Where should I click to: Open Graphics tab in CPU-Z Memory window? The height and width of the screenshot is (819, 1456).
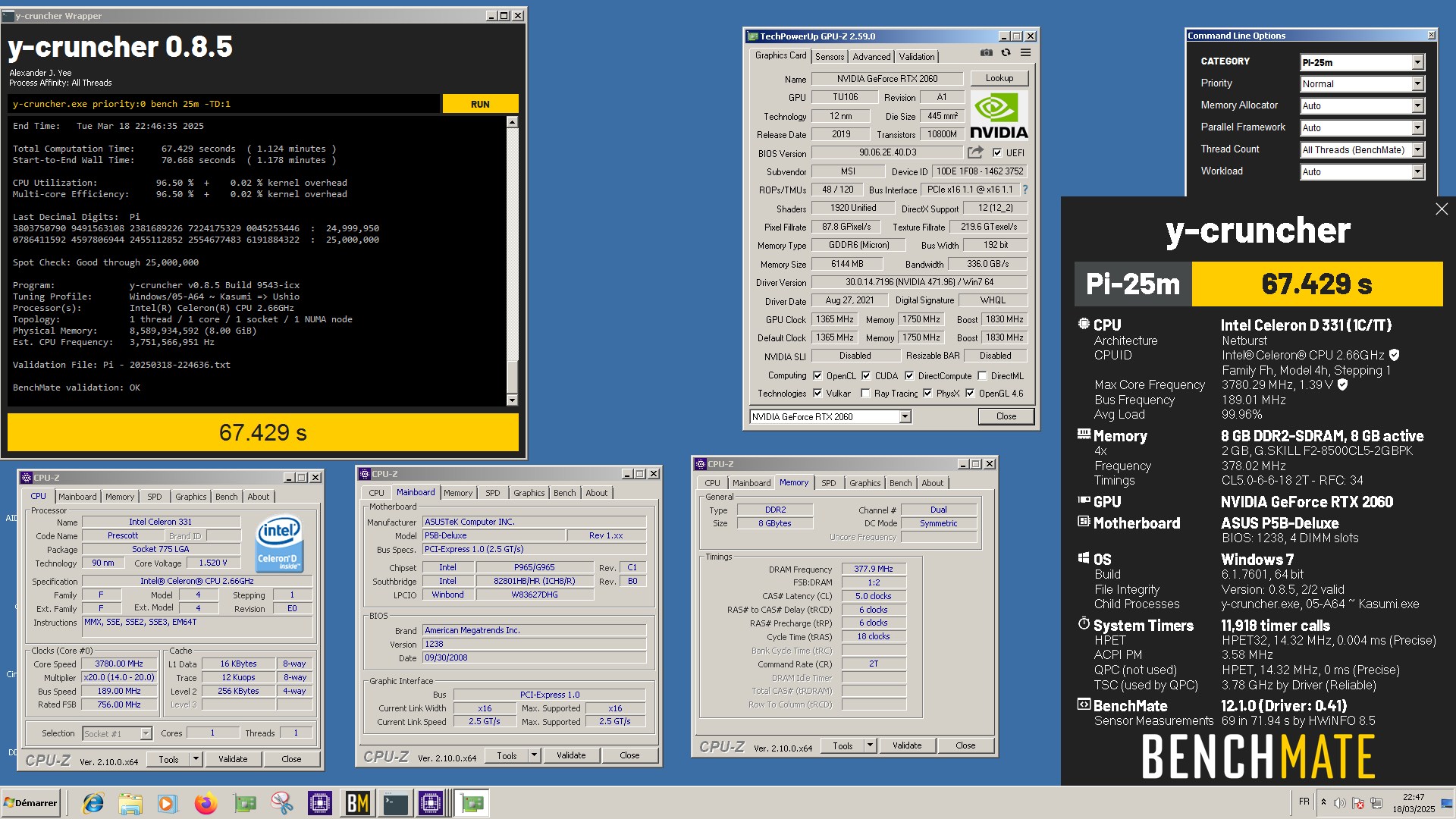coord(864,483)
